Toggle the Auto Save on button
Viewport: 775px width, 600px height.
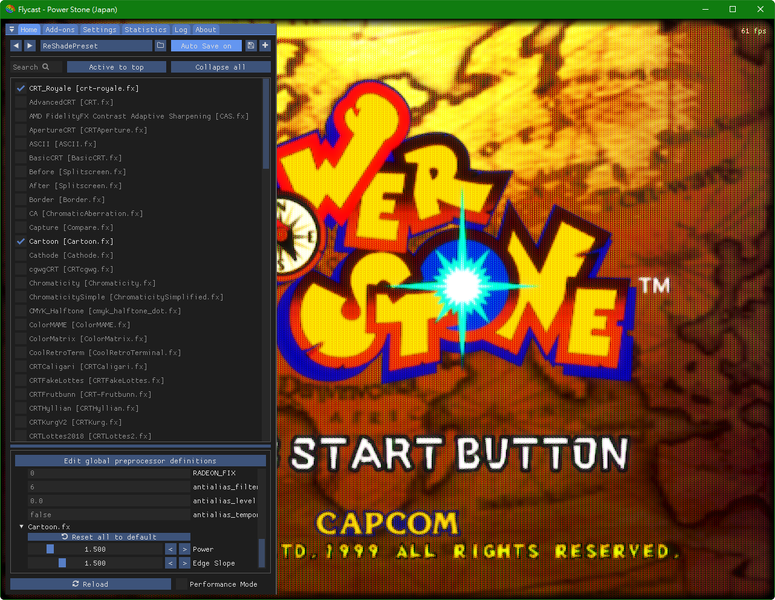pos(206,45)
